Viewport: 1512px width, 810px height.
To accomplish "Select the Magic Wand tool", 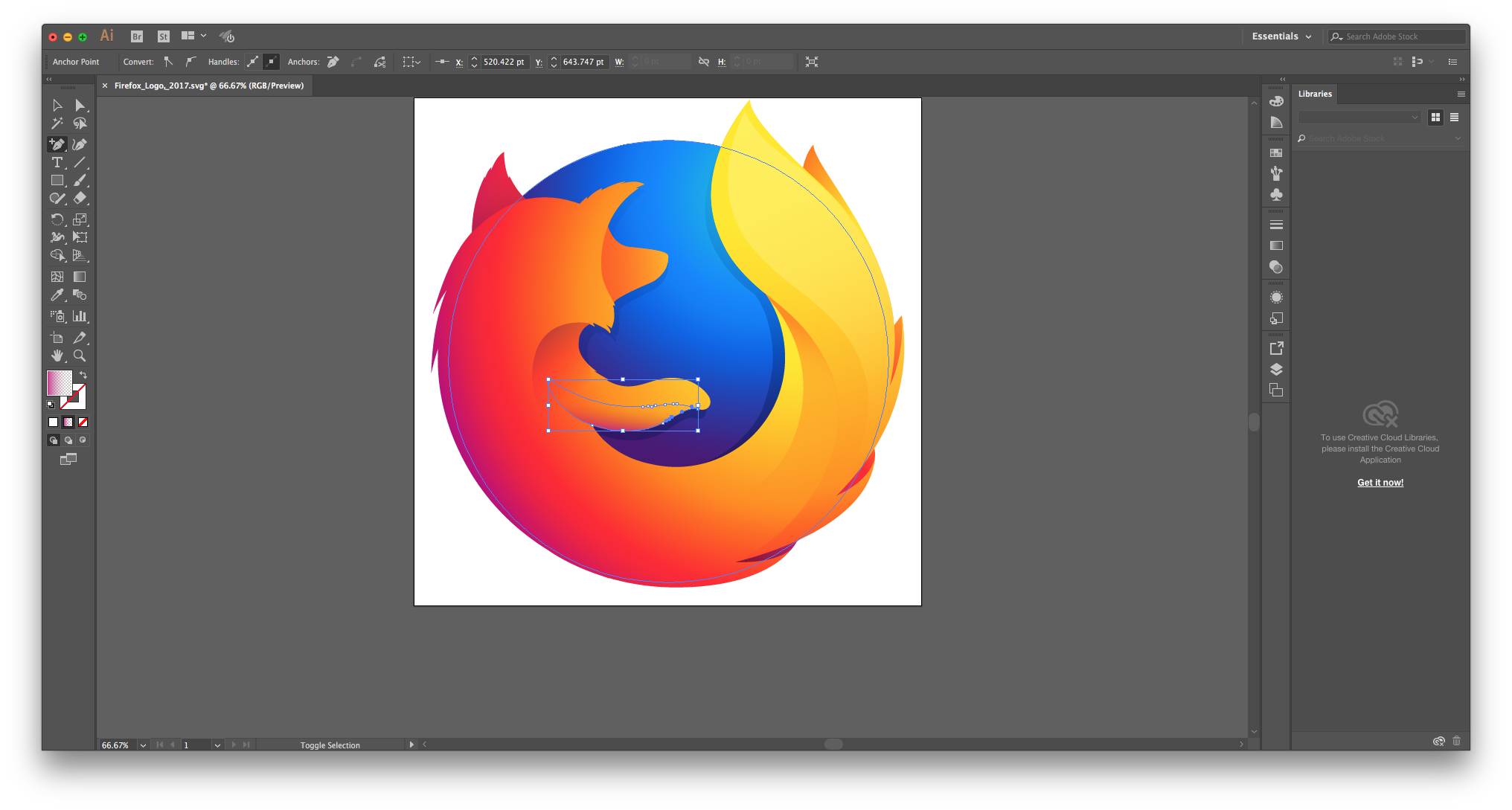I will 57,123.
